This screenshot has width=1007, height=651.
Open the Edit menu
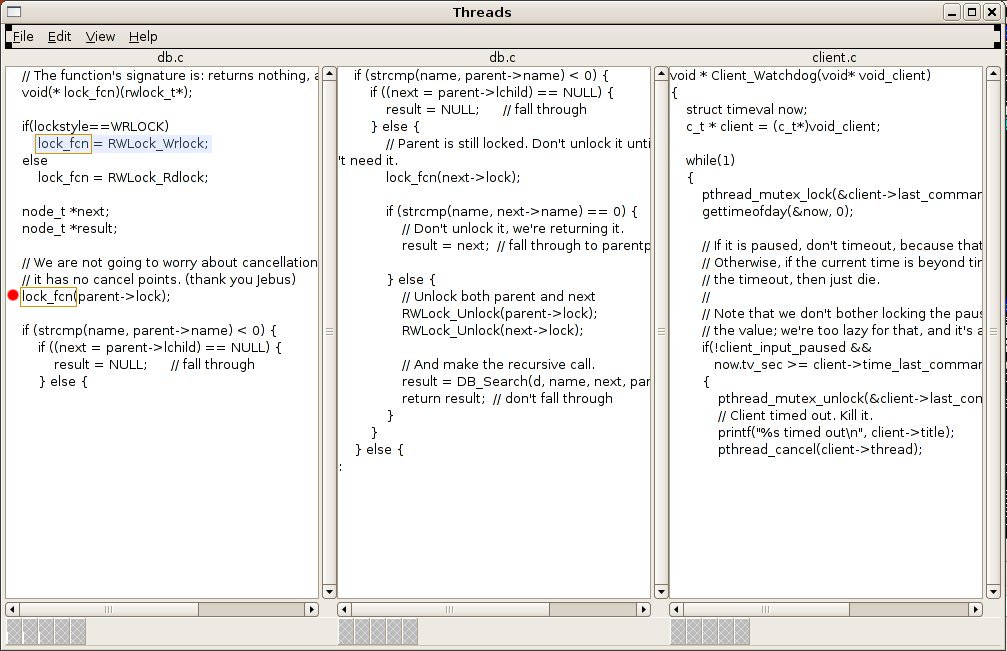coord(59,36)
